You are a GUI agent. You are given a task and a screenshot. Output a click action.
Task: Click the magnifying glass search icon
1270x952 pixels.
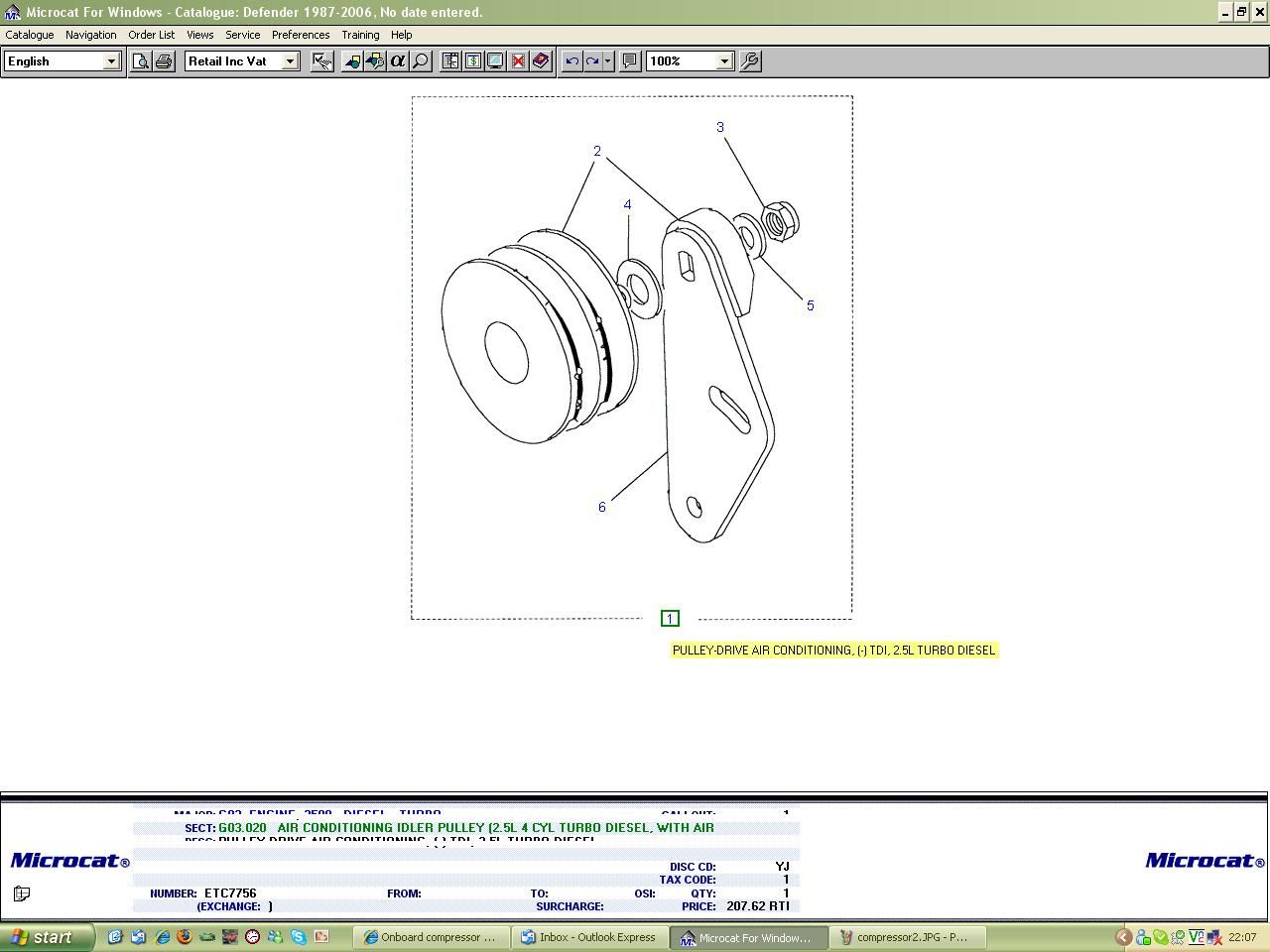click(421, 61)
